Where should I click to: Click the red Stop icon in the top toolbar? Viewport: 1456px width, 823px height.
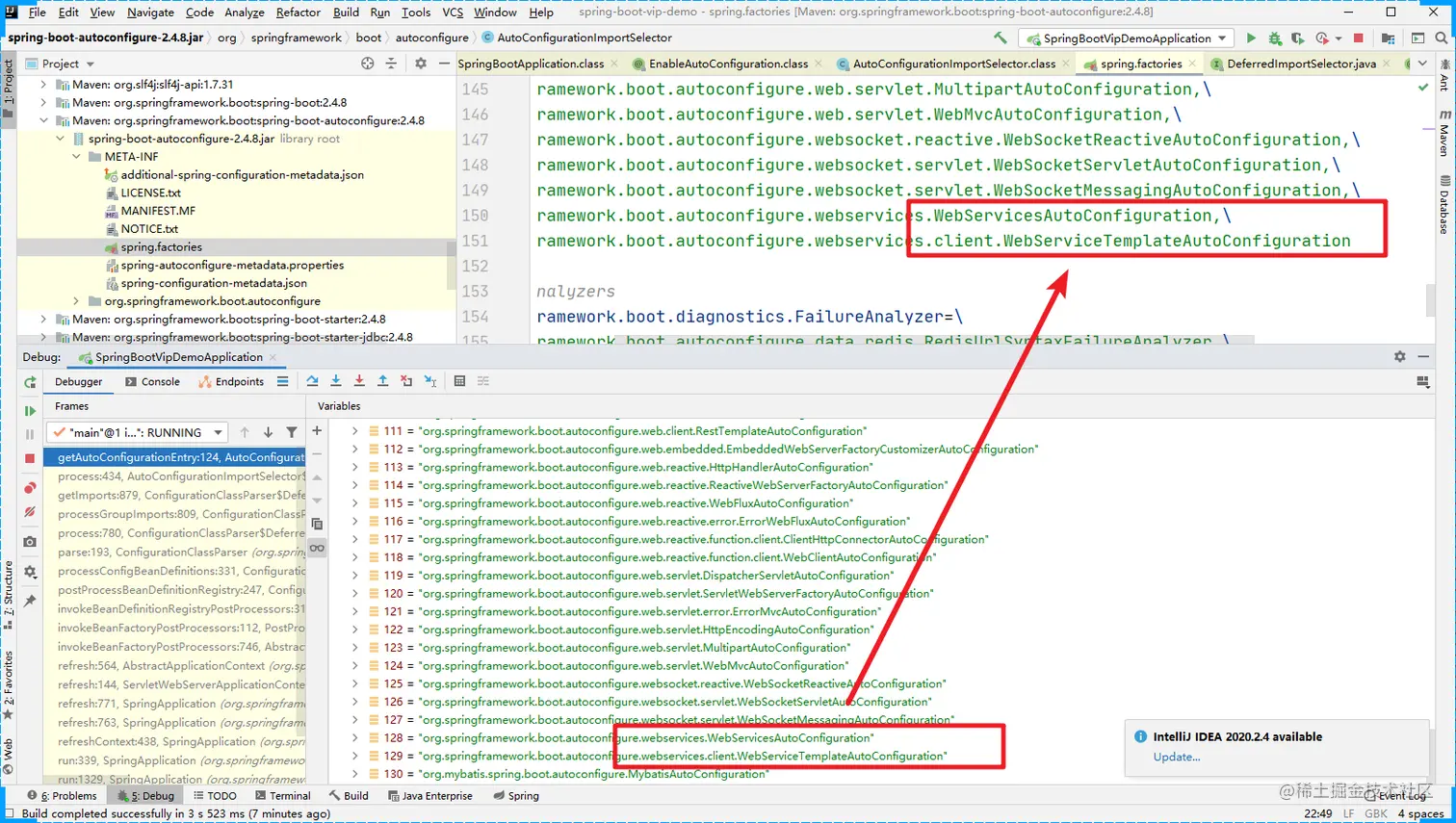tap(1359, 39)
